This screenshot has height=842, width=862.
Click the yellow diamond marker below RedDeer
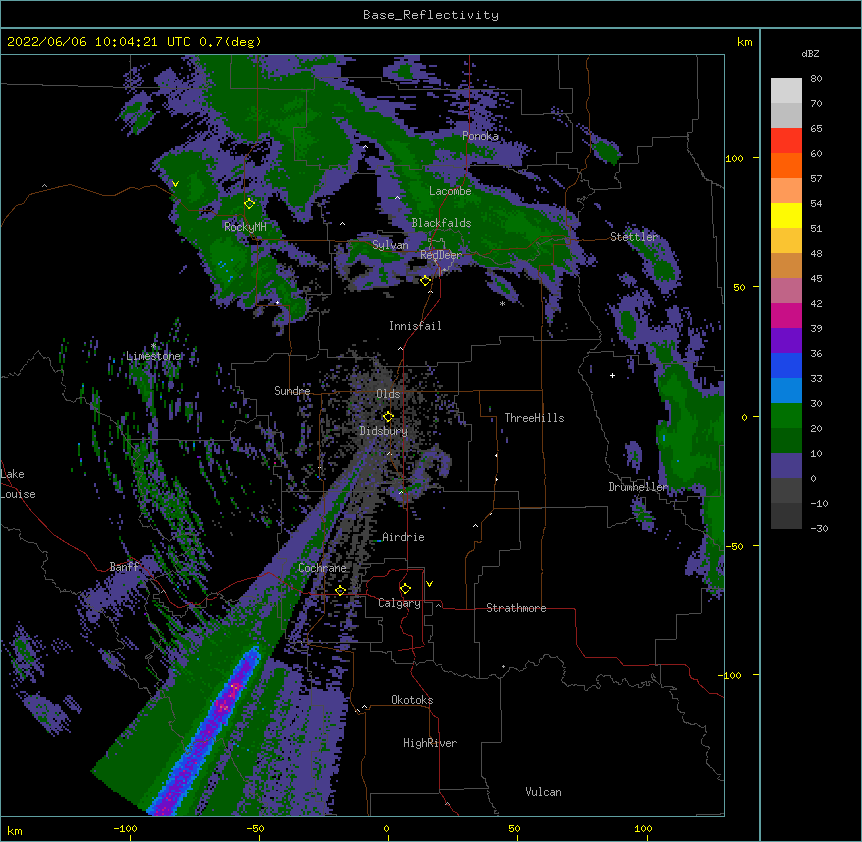[426, 280]
